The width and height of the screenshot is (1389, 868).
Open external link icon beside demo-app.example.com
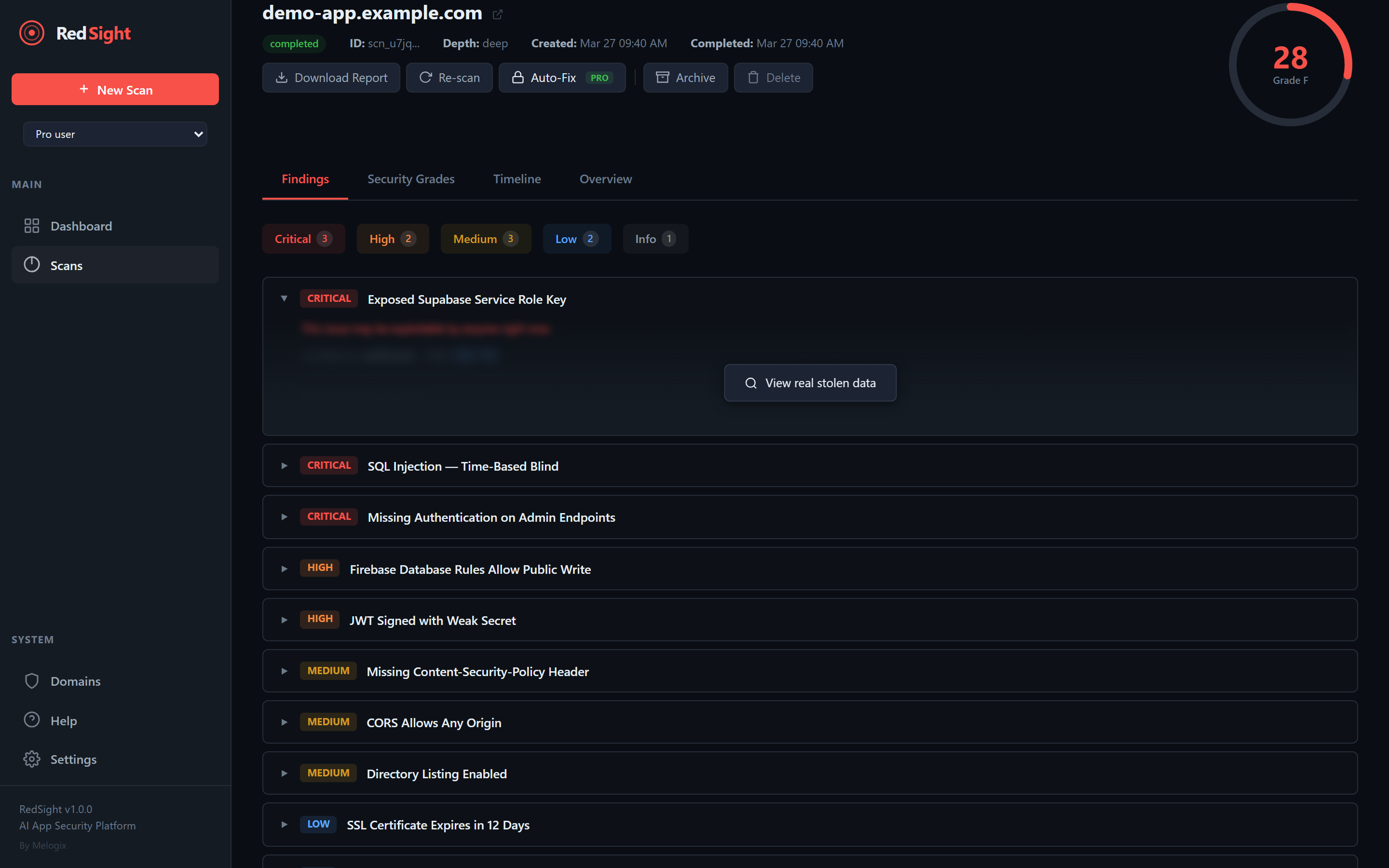(x=498, y=14)
